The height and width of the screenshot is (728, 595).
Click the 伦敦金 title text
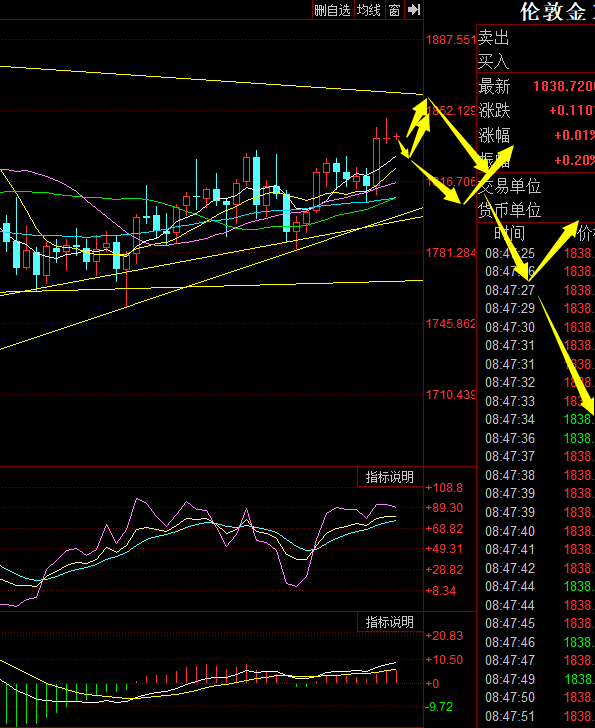(553, 12)
